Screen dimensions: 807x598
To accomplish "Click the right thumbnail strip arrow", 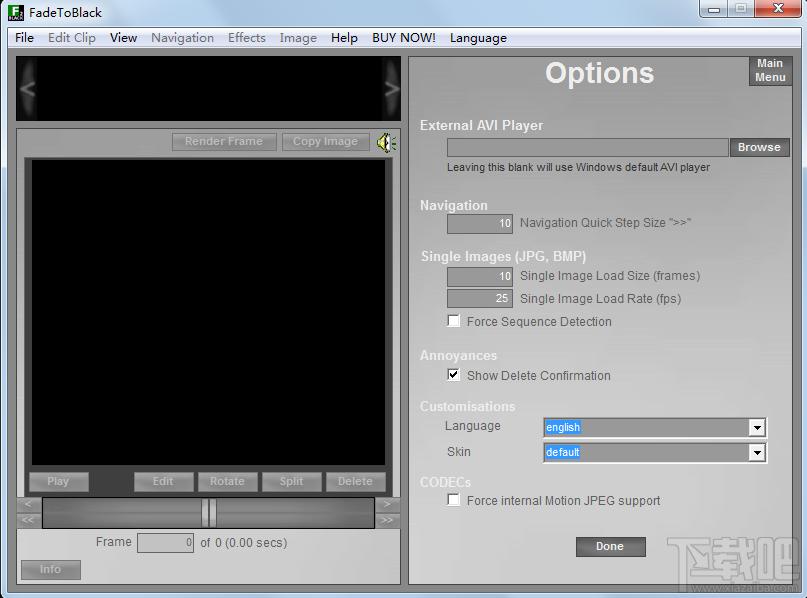I will pos(392,89).
